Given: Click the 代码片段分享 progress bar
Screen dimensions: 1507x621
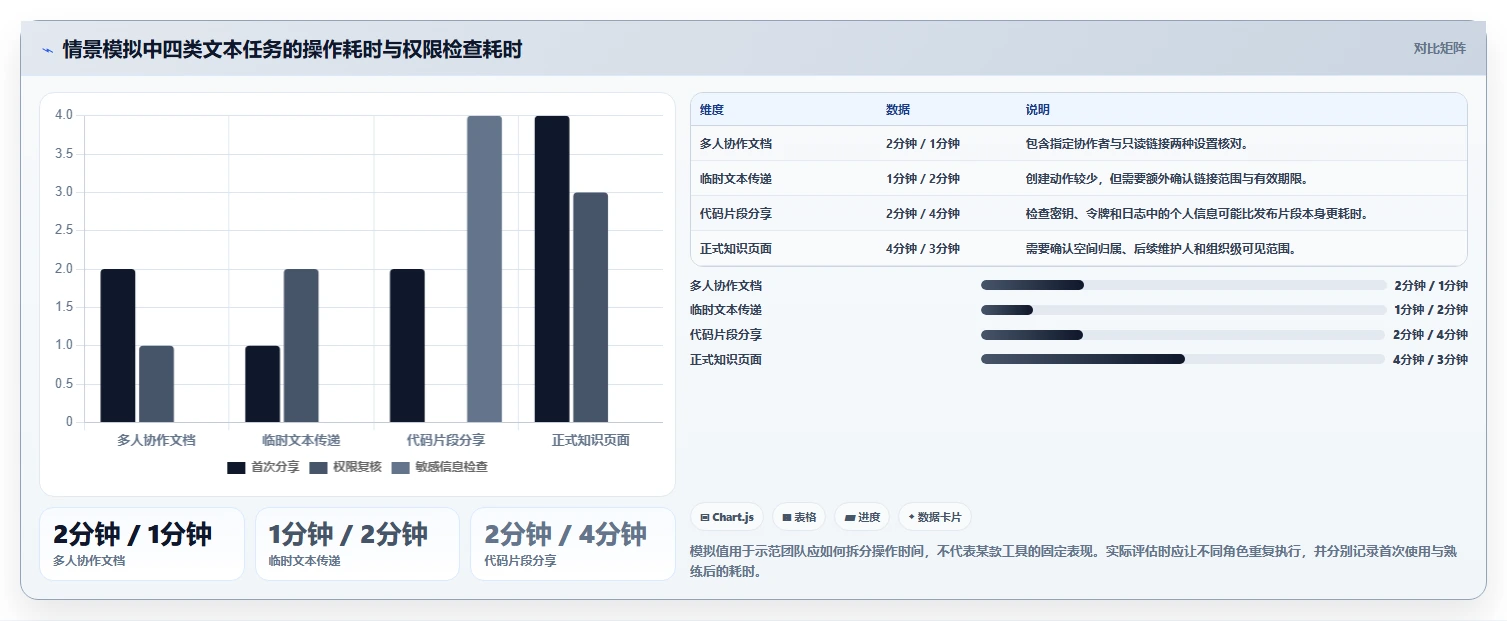Looking at the screenshot, I should 1184,335.
